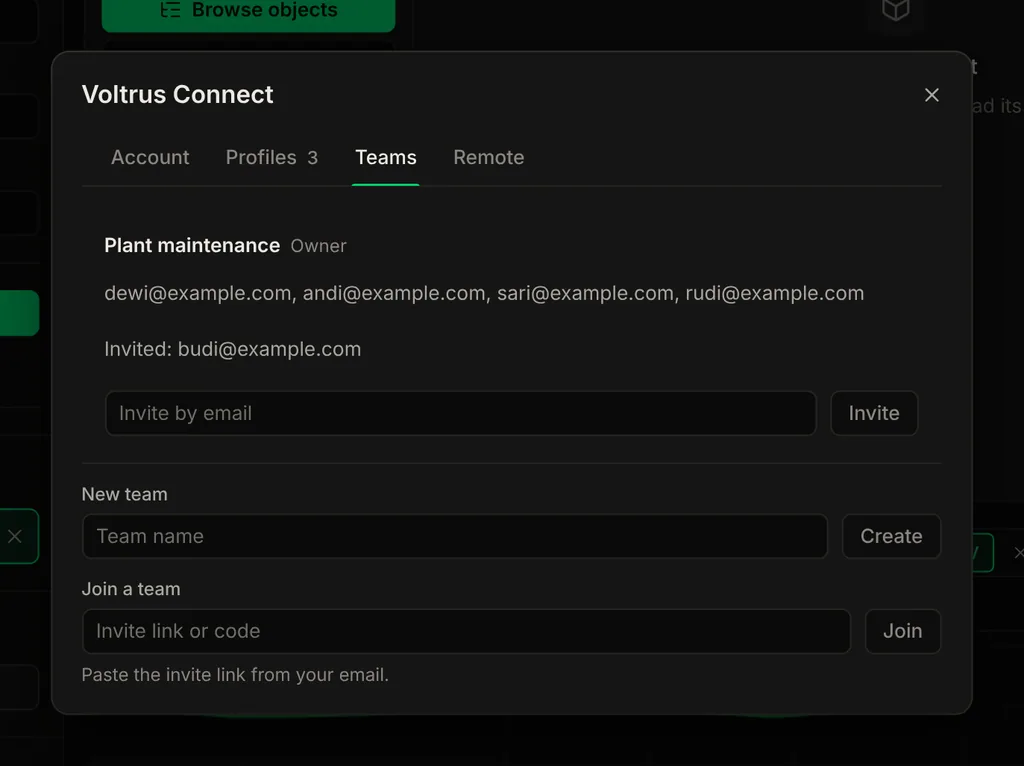
Task: Click the Invite by email field
Action: [x=460, y=413]
